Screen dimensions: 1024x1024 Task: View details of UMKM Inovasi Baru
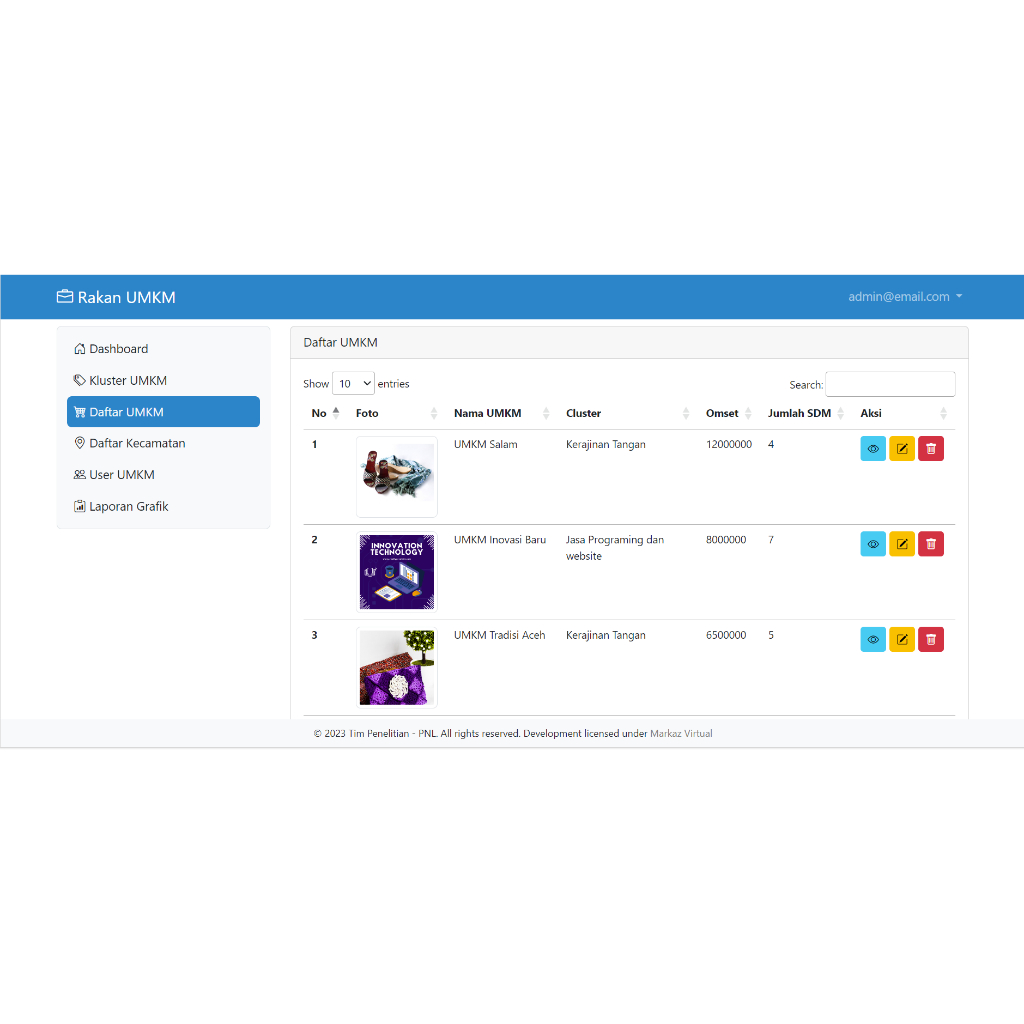(x=873, y=544)
